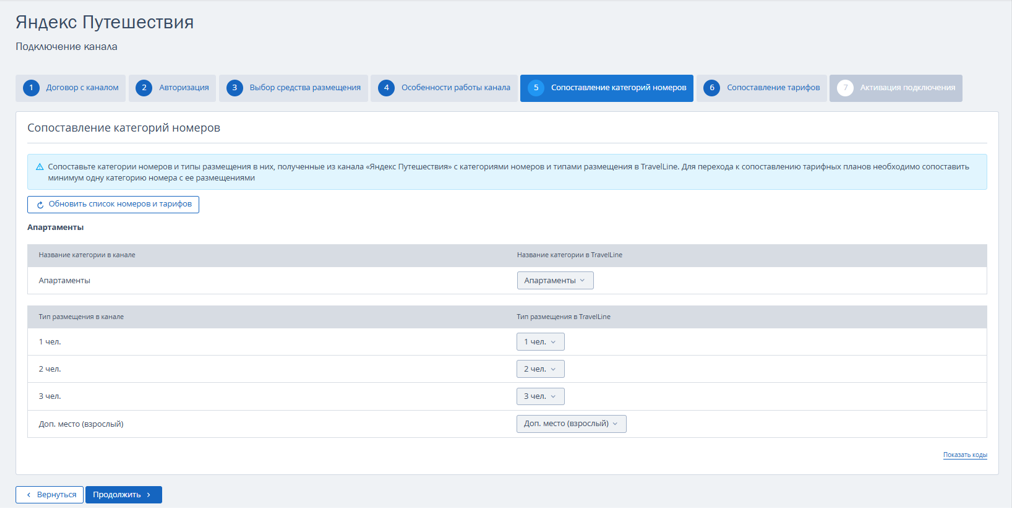Click the Продолжить button
The height and width of the screenshot is (508, 1012).
[123, 495]
